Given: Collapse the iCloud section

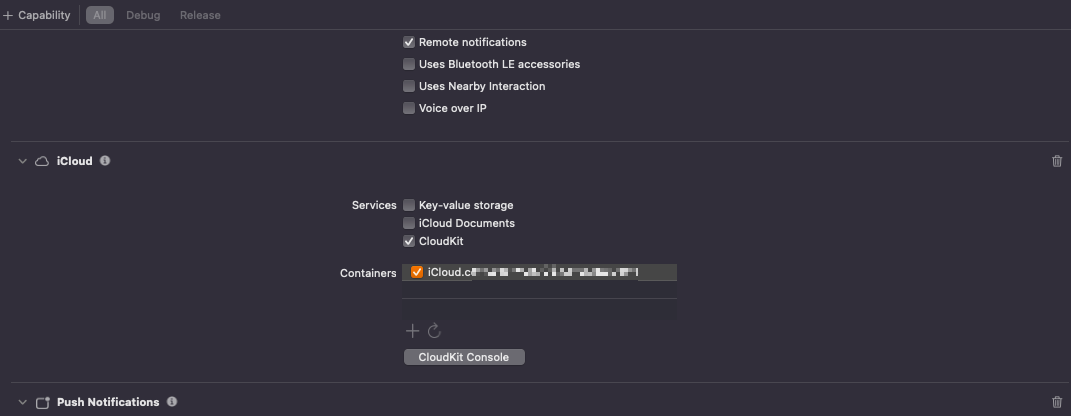Looking at the screenshot, I should click(23, 161).
